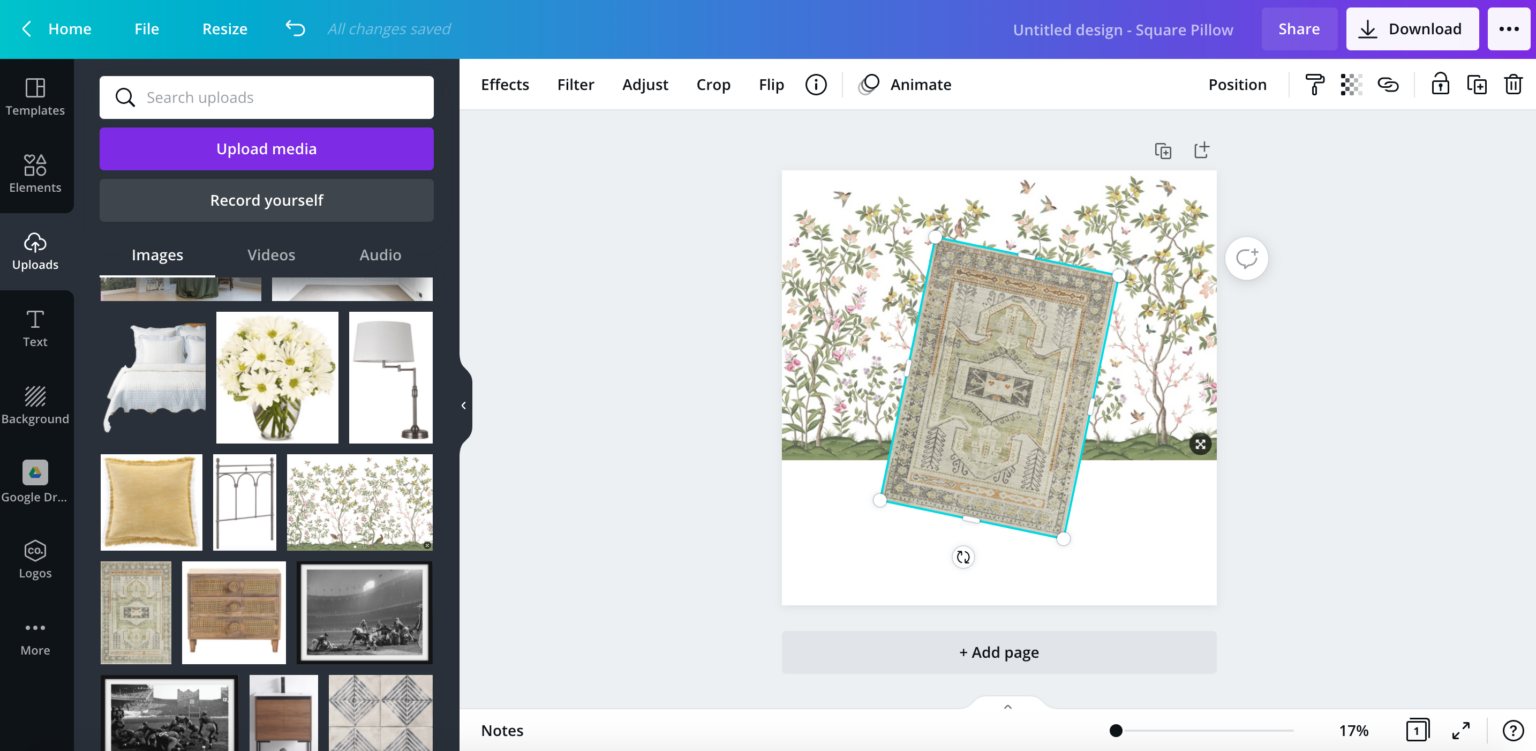Open the Position dropdown

pos(1237,85)
